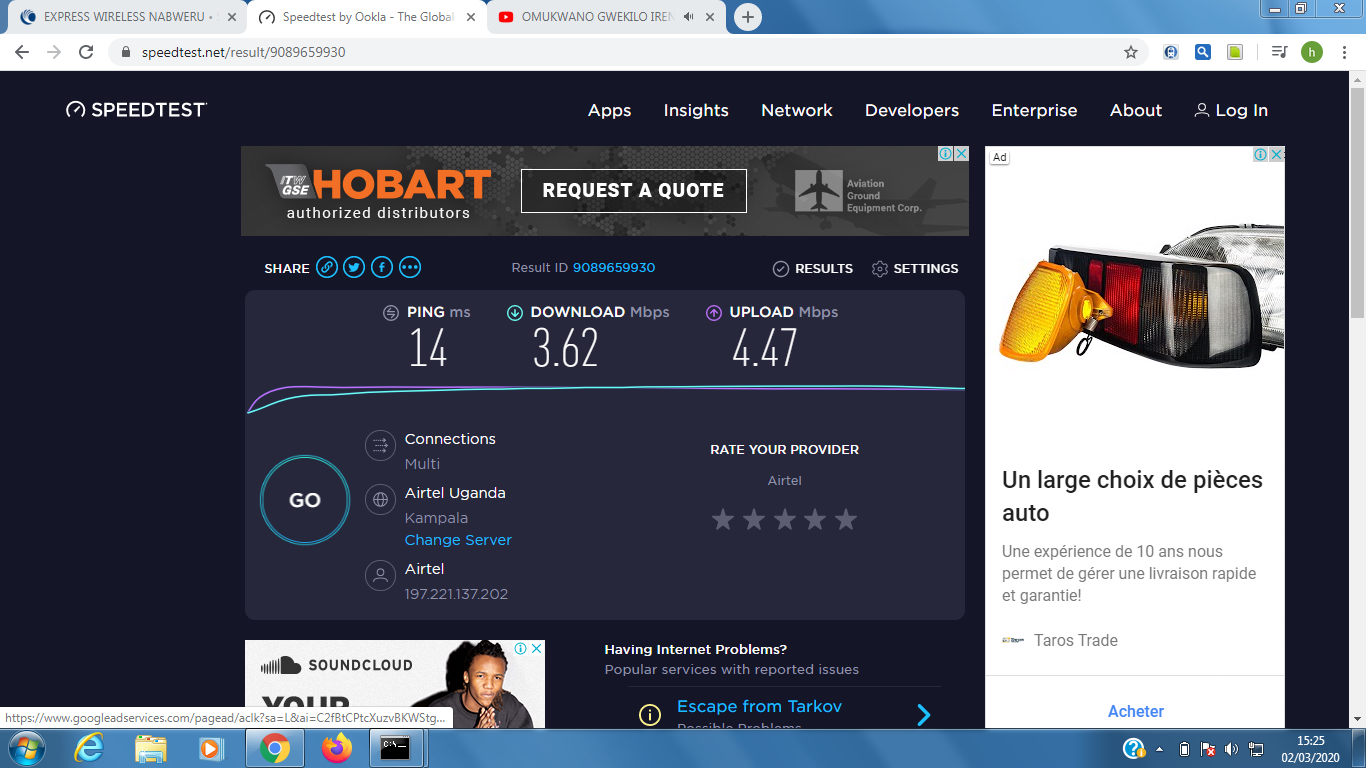Share result on Twitter
Image resolution: width=1366 pixels, height=768 pixels.
click(354, 268)
